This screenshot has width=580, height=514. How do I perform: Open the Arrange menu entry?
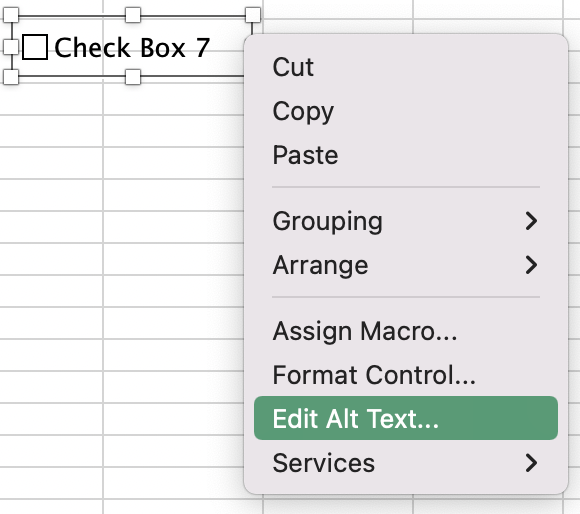pos(406,265)
